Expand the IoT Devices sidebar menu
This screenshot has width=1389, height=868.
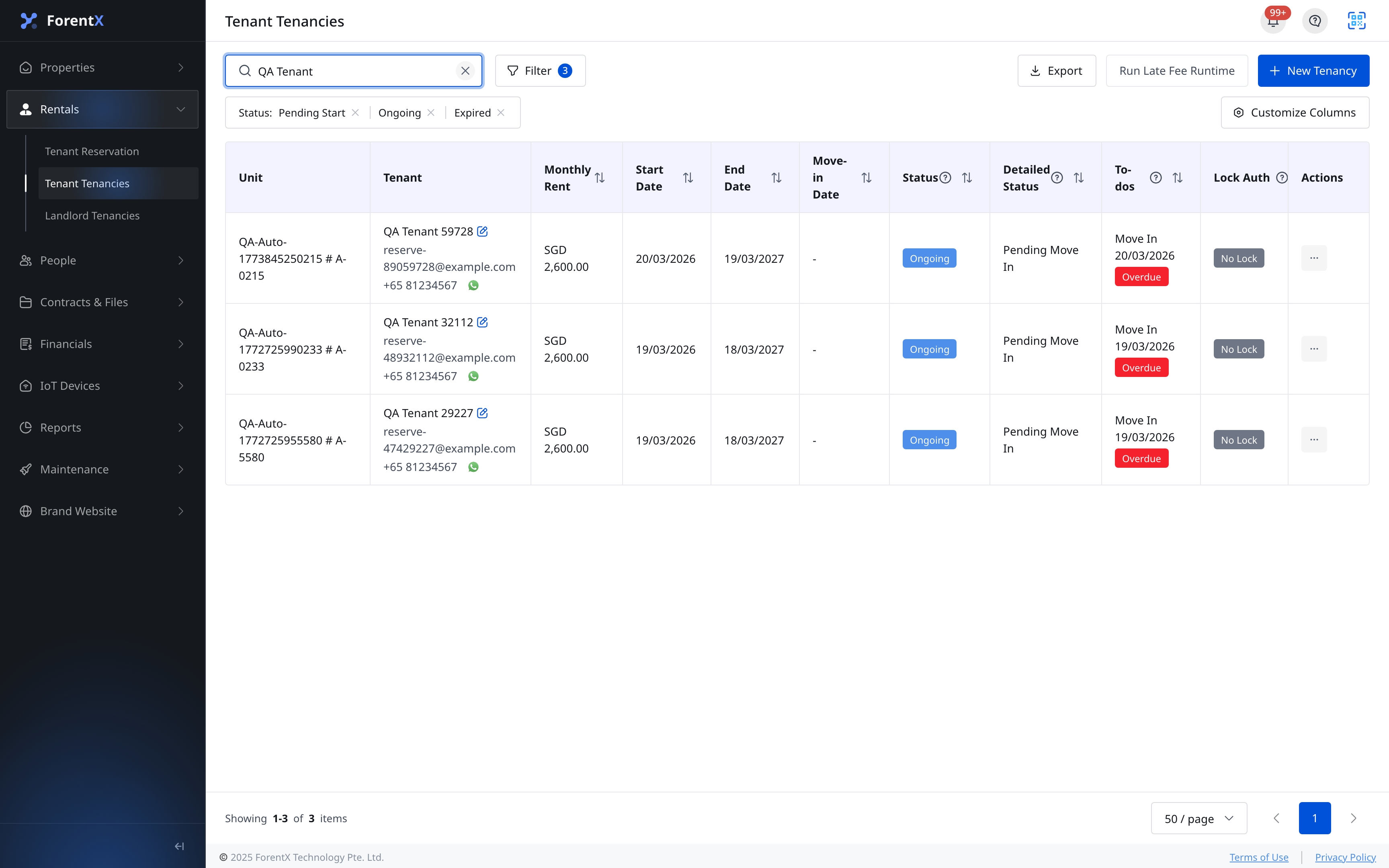[x=103, y=386]
